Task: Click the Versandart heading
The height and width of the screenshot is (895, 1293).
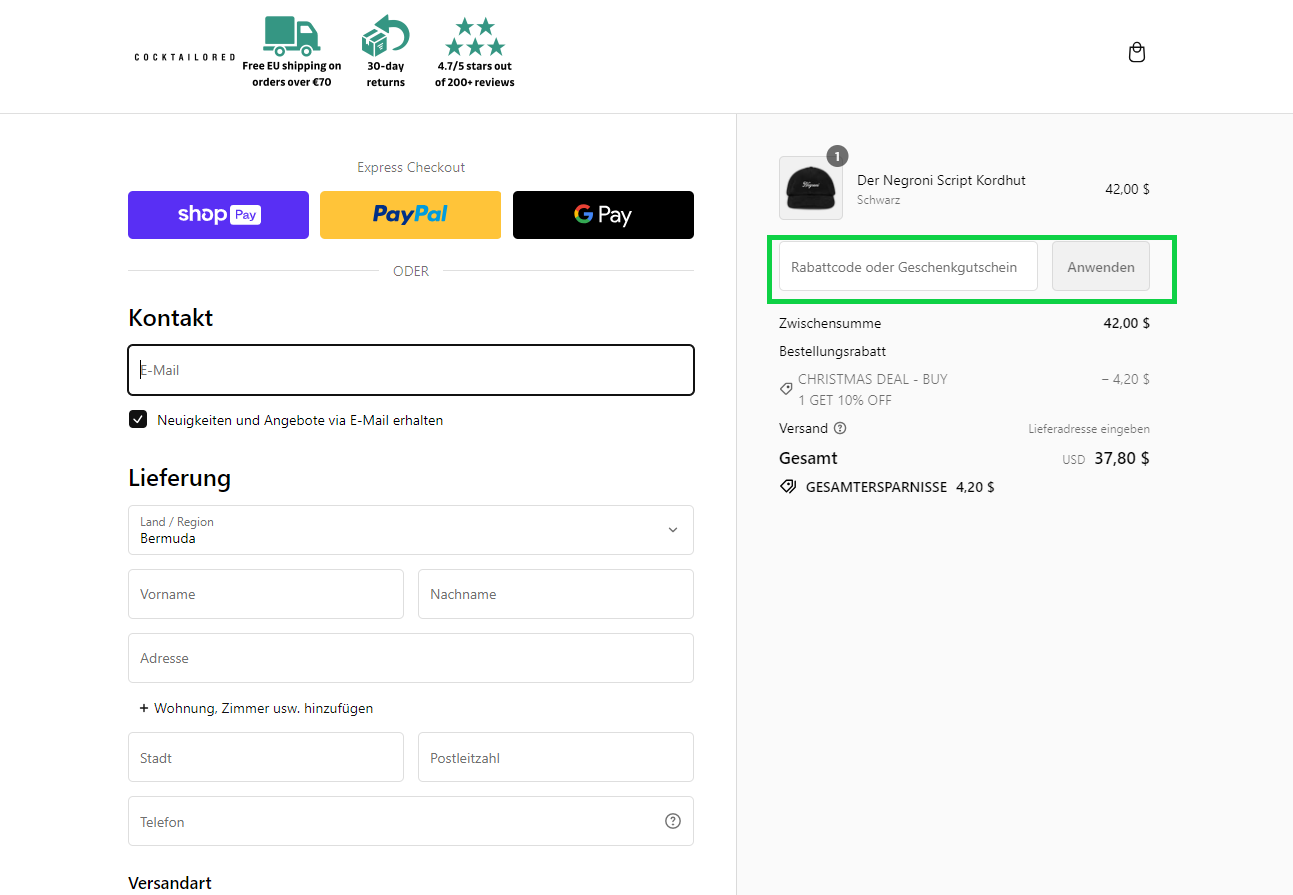Action: 170,883
